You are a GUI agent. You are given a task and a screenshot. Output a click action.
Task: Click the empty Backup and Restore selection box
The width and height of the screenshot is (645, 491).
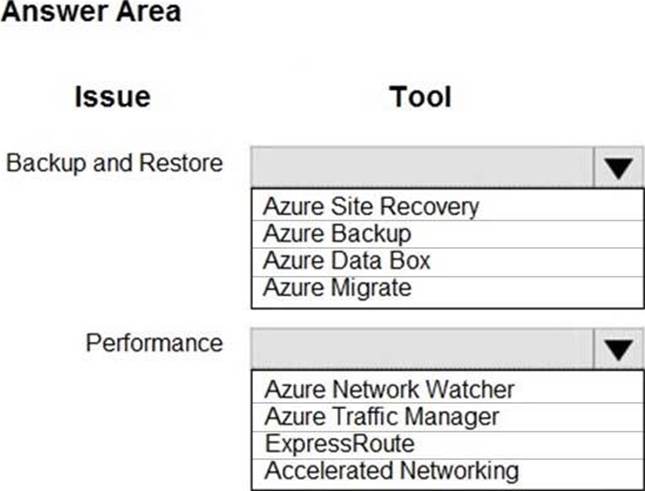[423, 167]
